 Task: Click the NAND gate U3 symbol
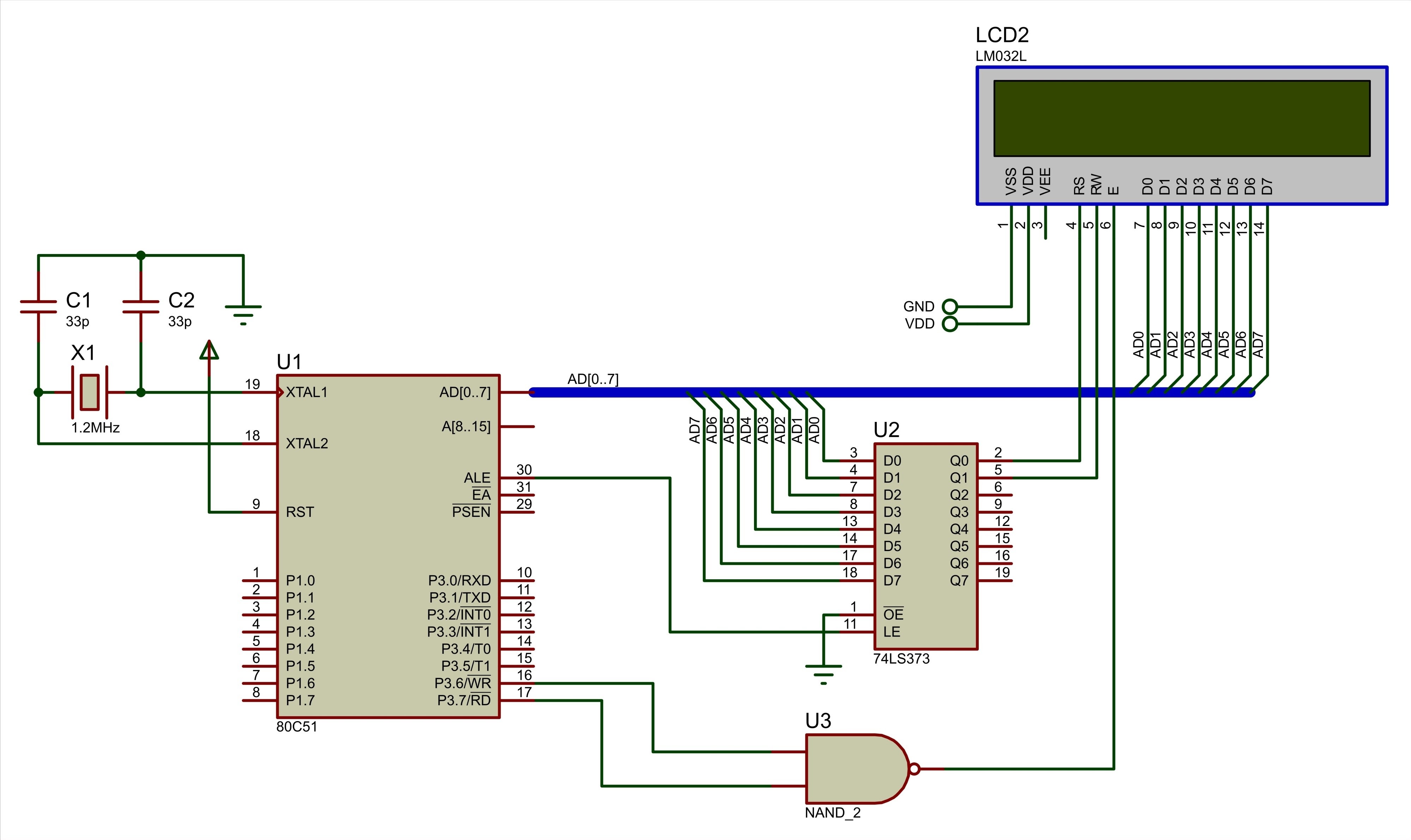(852, 768)
